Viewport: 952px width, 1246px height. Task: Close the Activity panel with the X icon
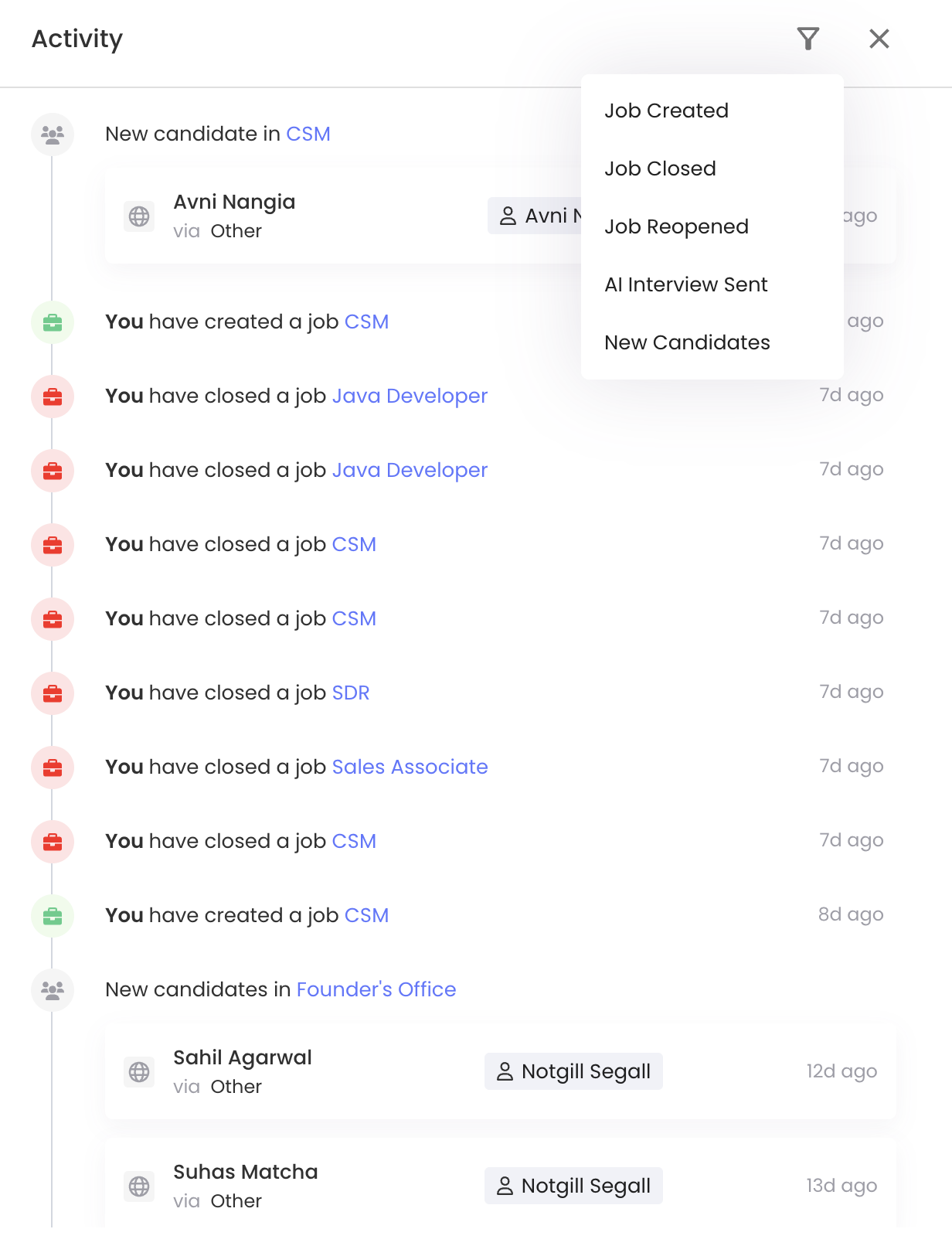click(x=879, y=39)
